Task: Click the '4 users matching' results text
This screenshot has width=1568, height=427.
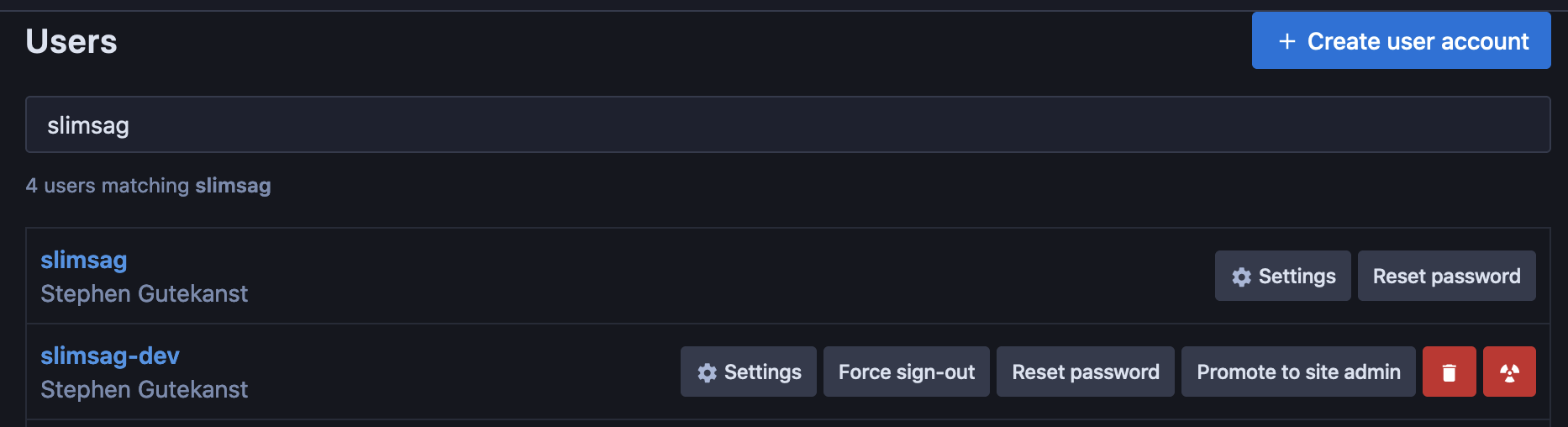Action: 108,186
